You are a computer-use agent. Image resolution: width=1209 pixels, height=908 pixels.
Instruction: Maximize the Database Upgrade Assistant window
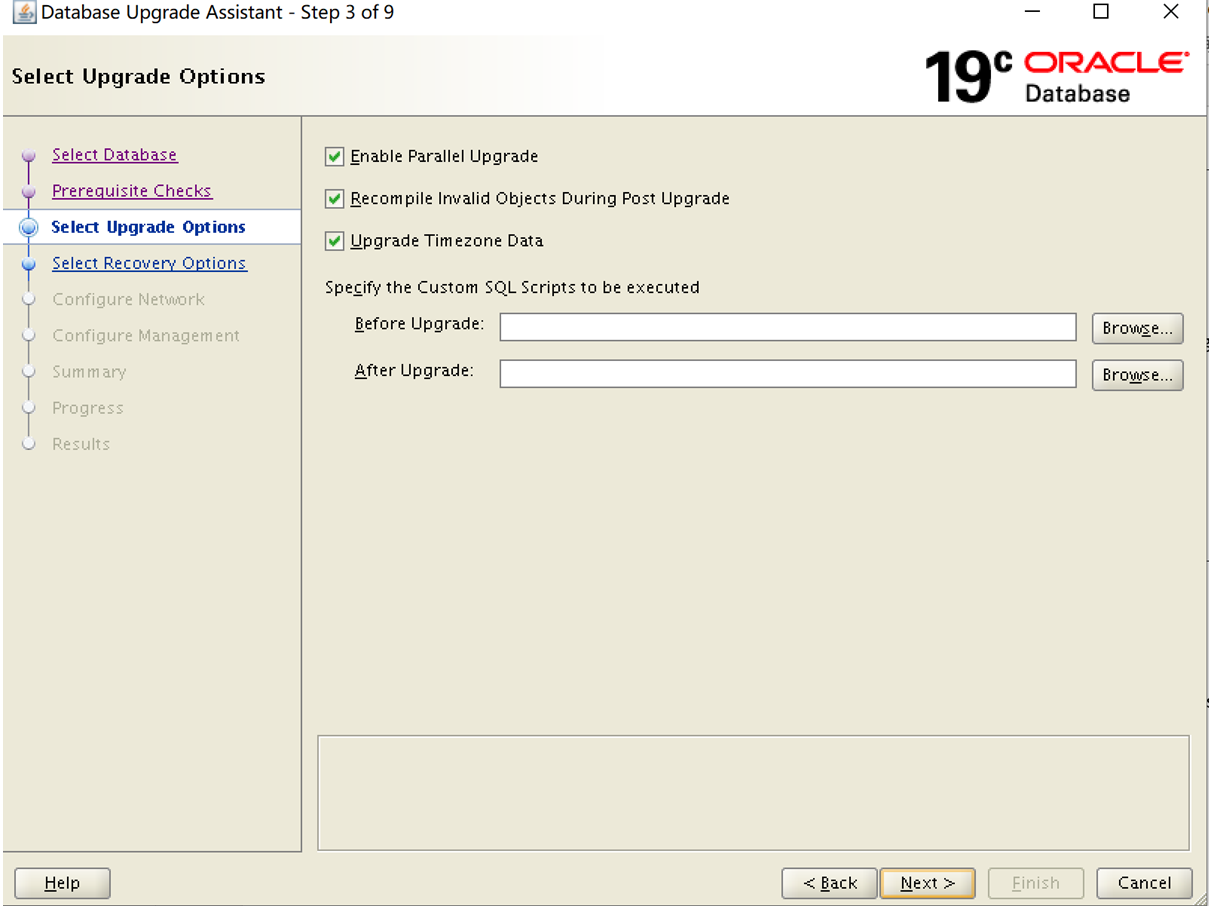(1101, 13)
